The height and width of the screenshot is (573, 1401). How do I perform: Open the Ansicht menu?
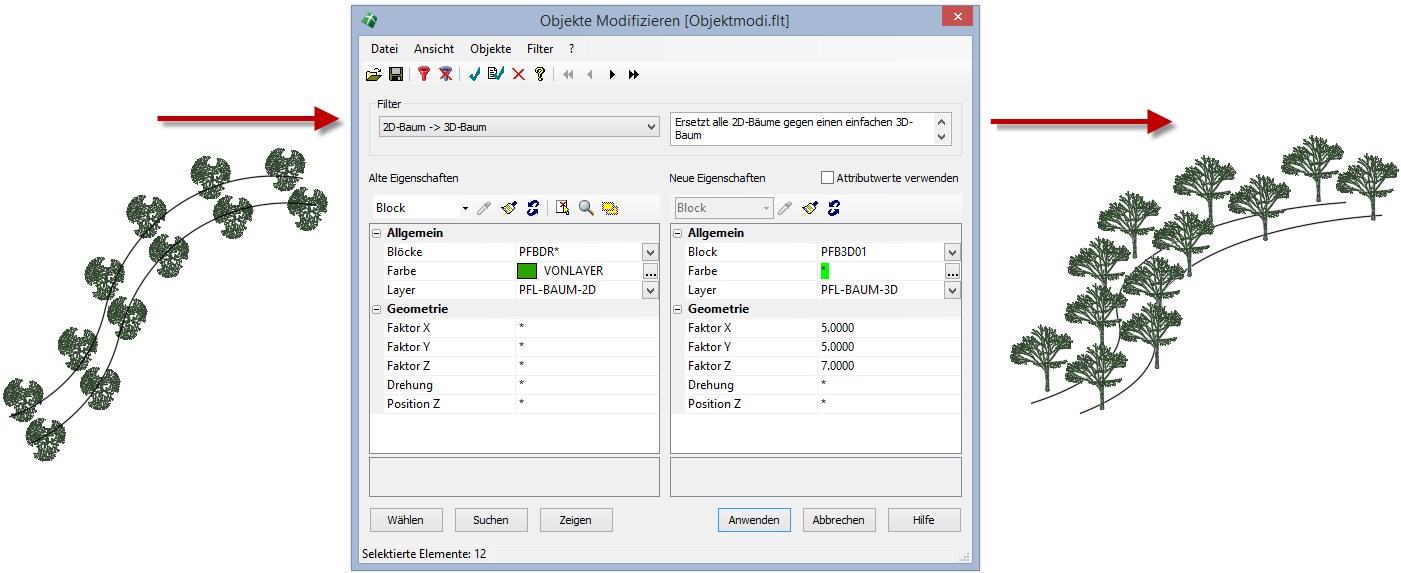tap(434, 49)
